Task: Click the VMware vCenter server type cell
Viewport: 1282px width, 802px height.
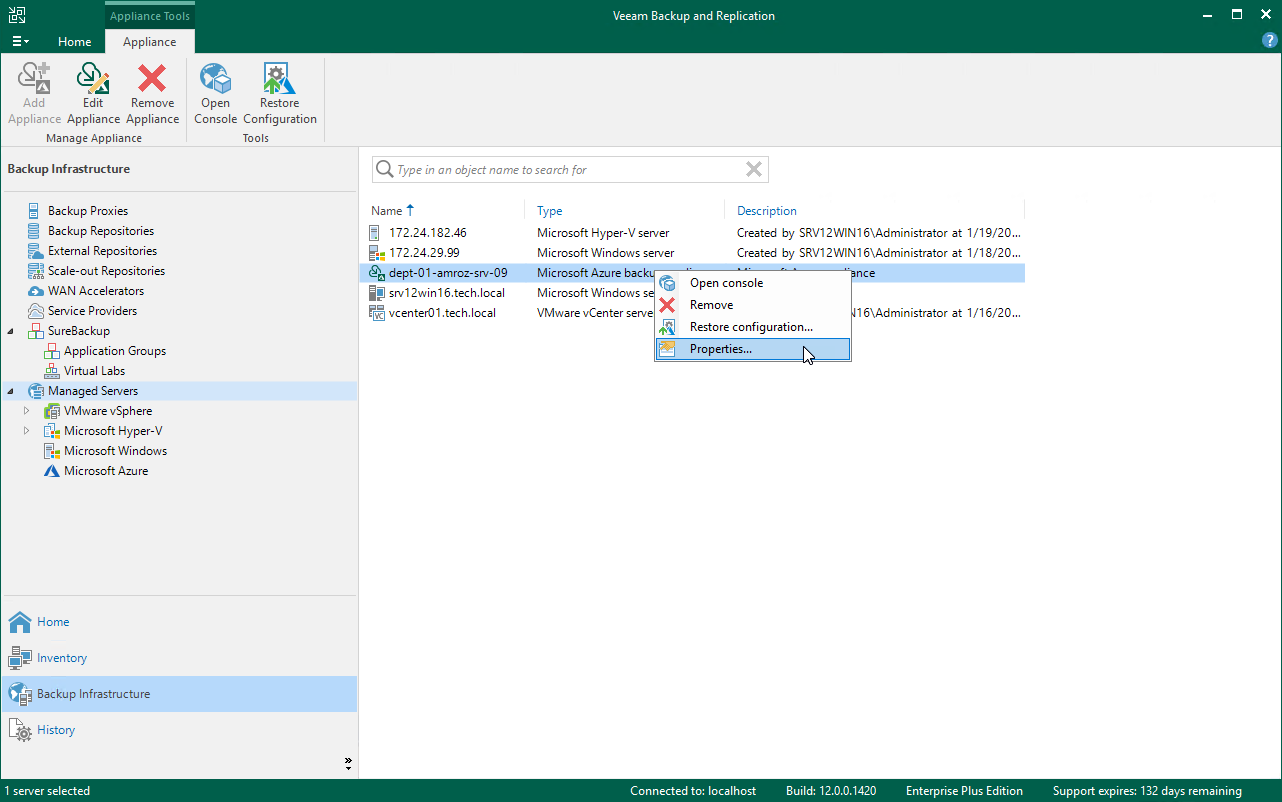Action: pos(595,313)
